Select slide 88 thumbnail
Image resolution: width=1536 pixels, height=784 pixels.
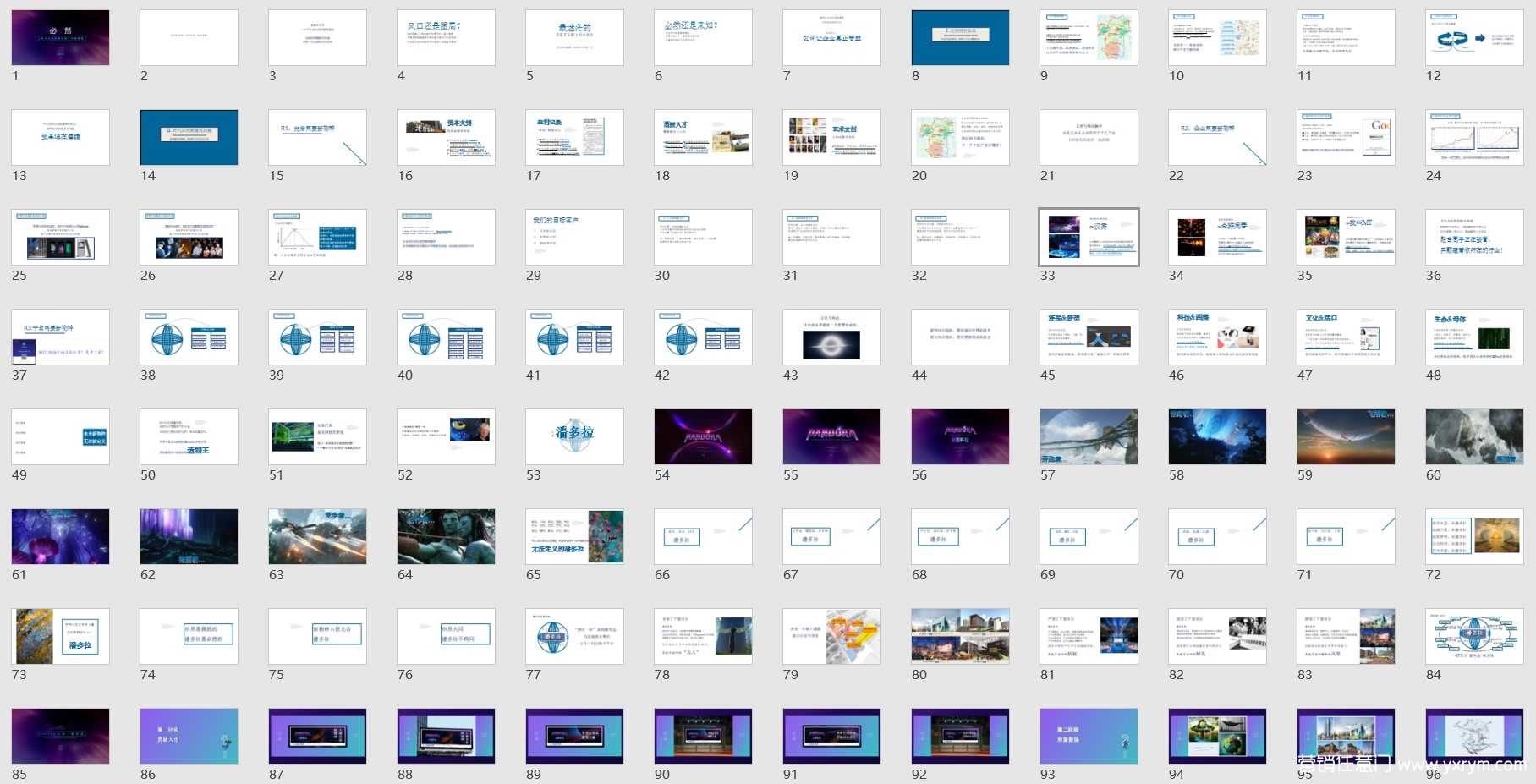[x=446, y=736]
